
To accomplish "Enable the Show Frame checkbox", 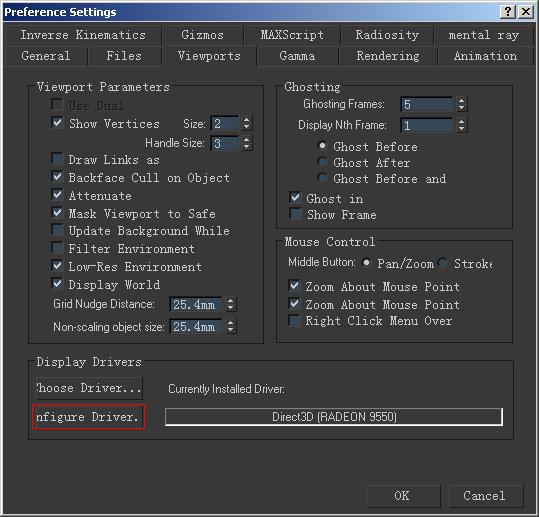I will coord(295,213).
